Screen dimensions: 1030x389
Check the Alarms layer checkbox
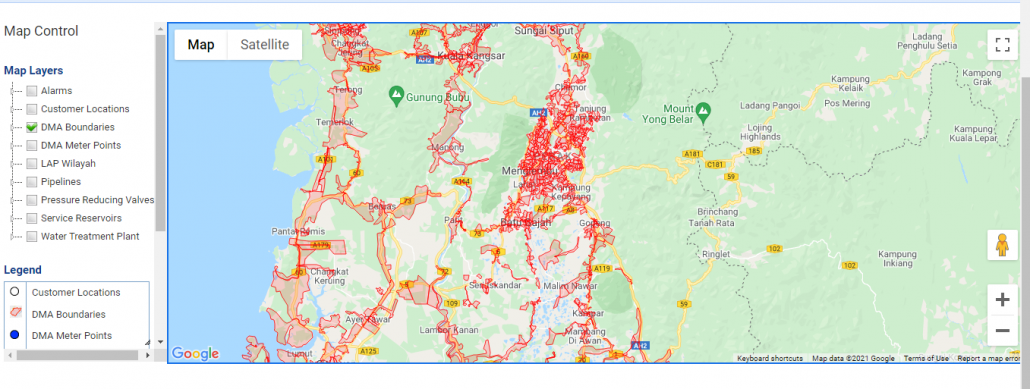tap(32, 91)
